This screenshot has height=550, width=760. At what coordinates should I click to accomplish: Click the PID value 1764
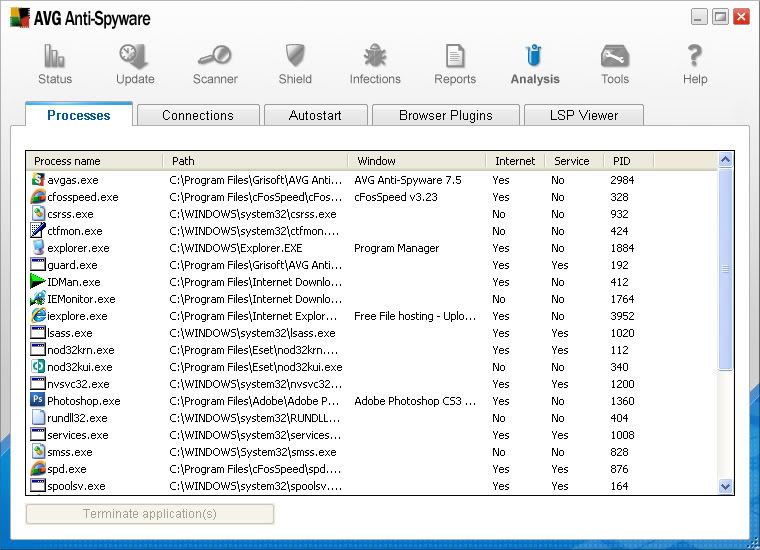(x=622, y=299)
